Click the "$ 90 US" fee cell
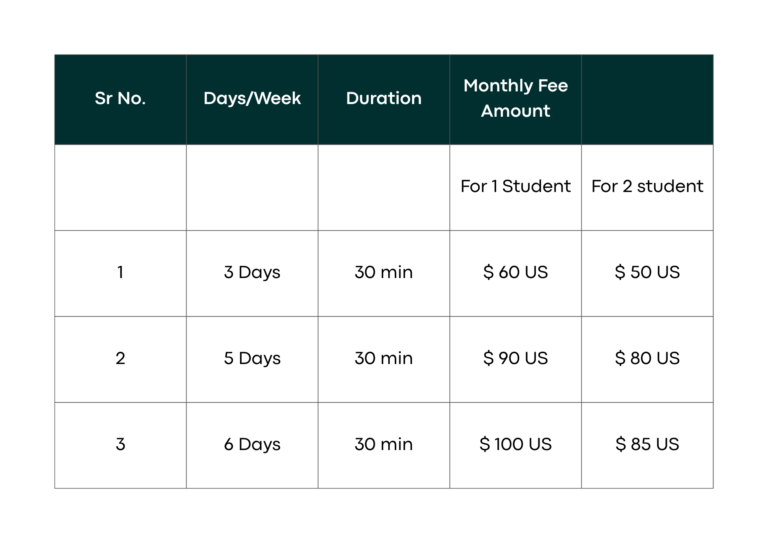The height and width of the screenshot is (543, 768). [x=515, y=358]
